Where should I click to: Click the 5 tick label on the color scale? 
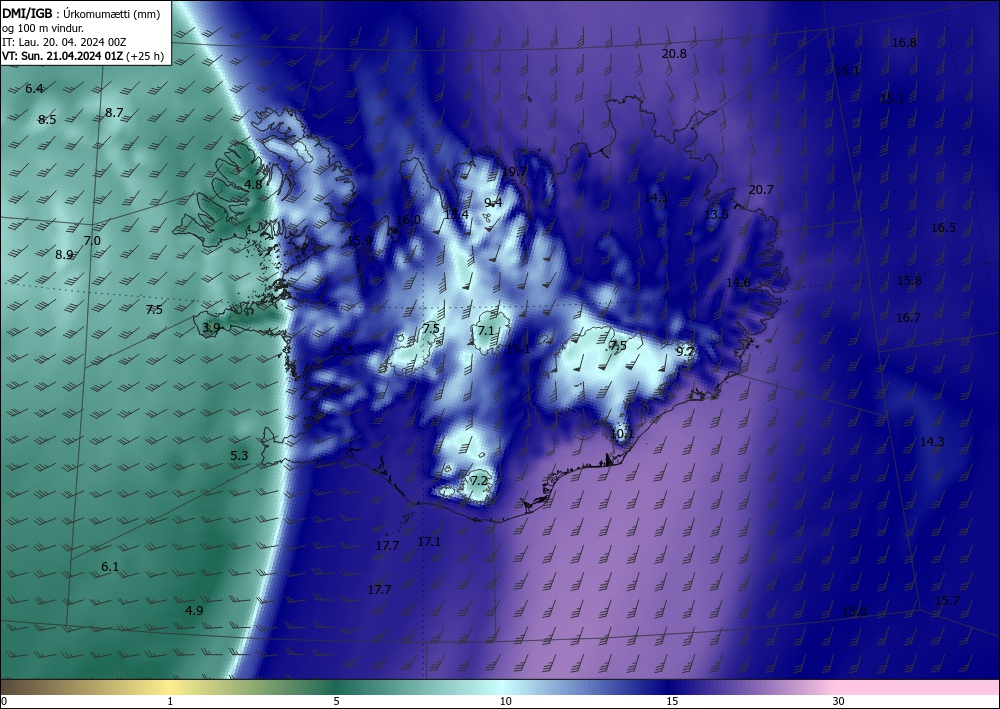336,701
